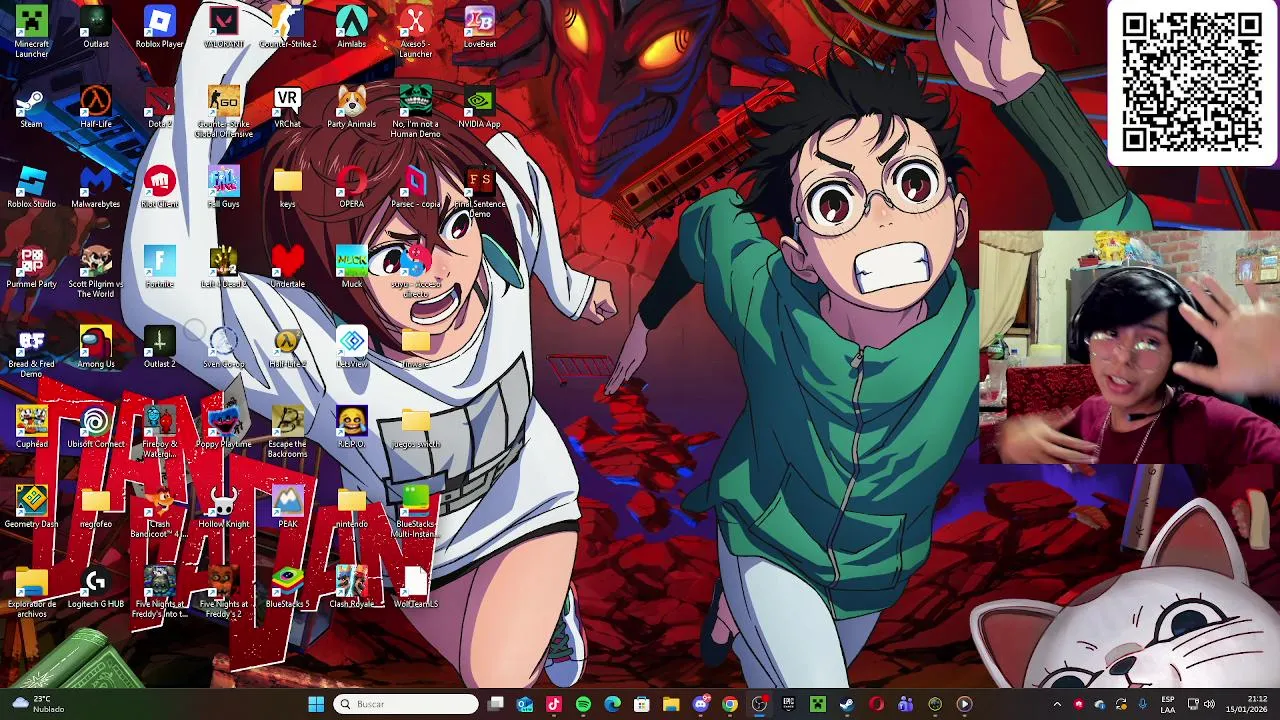Open Google Chrome from the taskbar
This screenshot has height=720, width=1280.
(x=730, y=704)
